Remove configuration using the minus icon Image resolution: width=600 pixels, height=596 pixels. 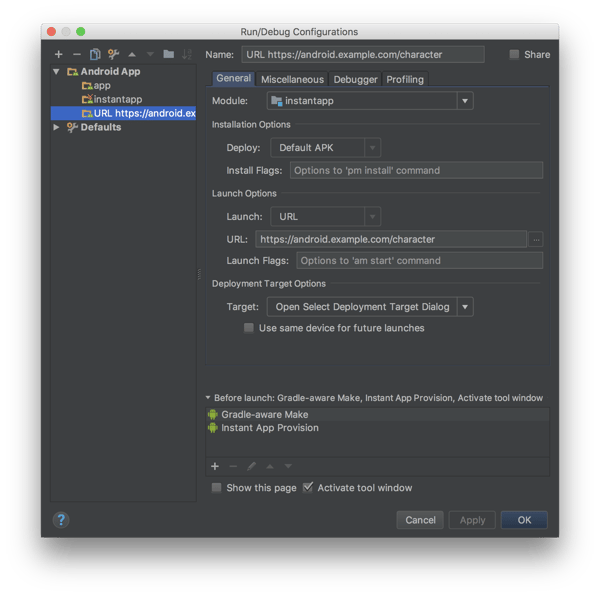point(77,54)
